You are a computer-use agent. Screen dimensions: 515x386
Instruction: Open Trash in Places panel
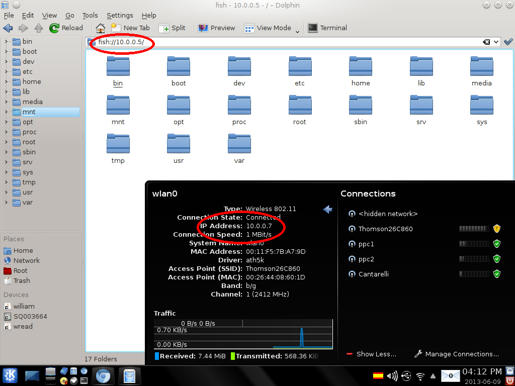[x=17, y=281]
